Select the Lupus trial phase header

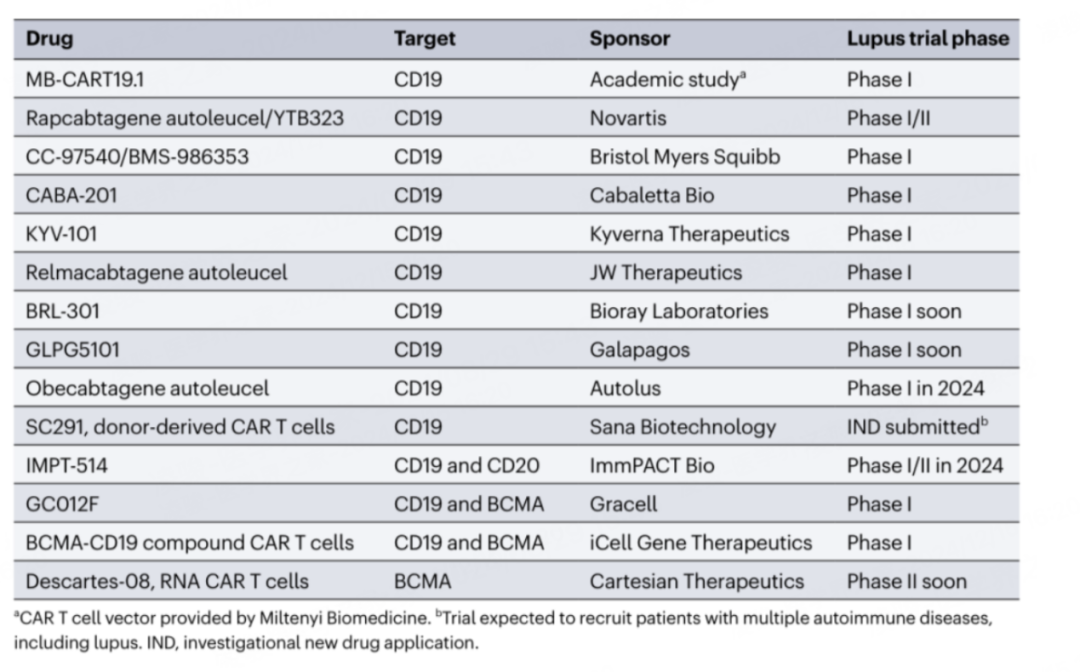927,39
